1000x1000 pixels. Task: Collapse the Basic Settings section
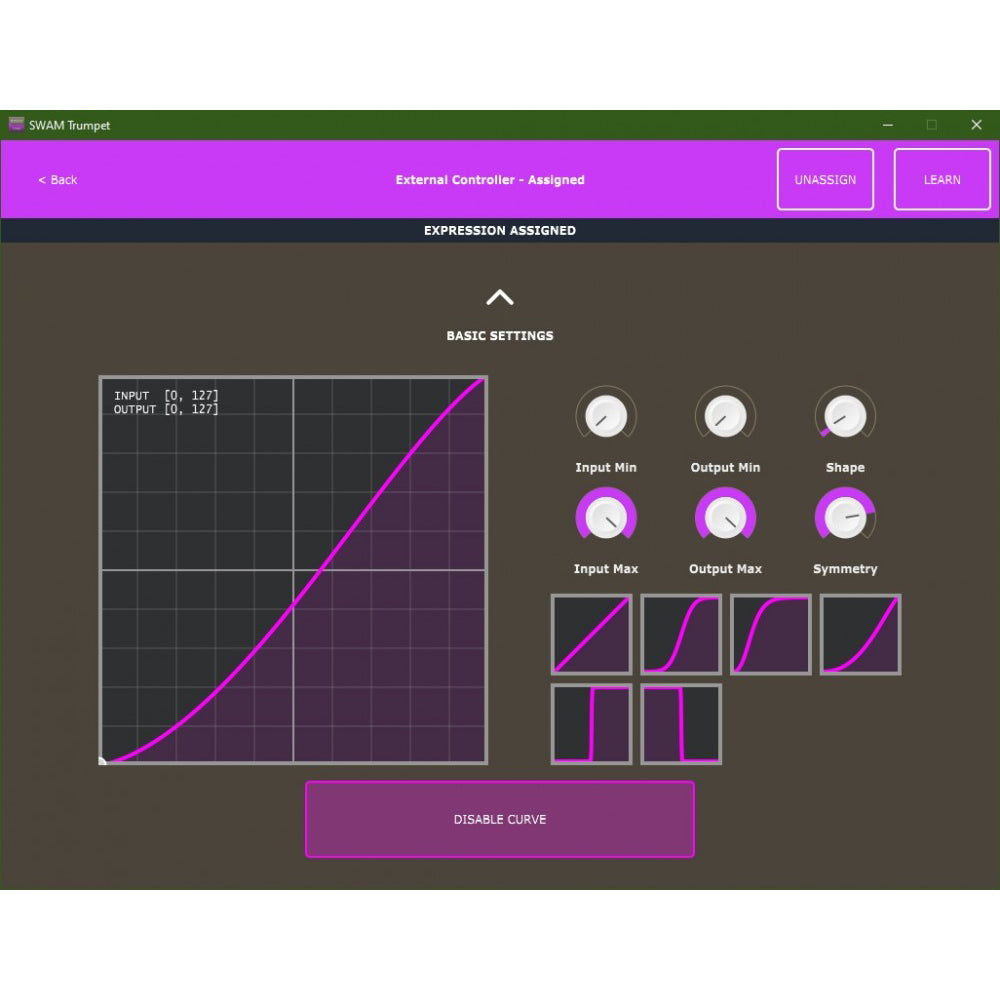(x=500, y=297)
